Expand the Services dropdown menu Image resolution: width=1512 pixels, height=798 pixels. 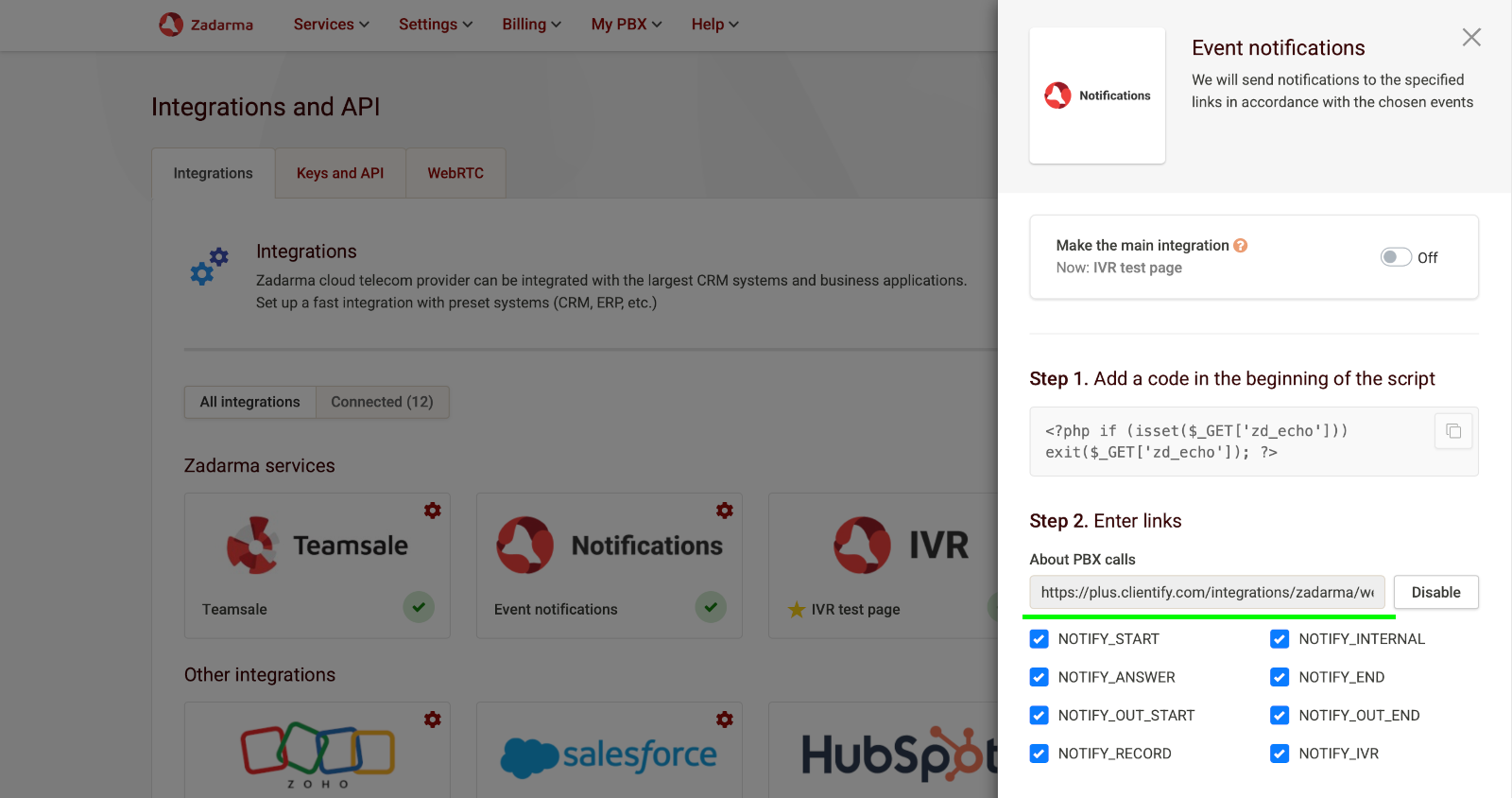331,25
